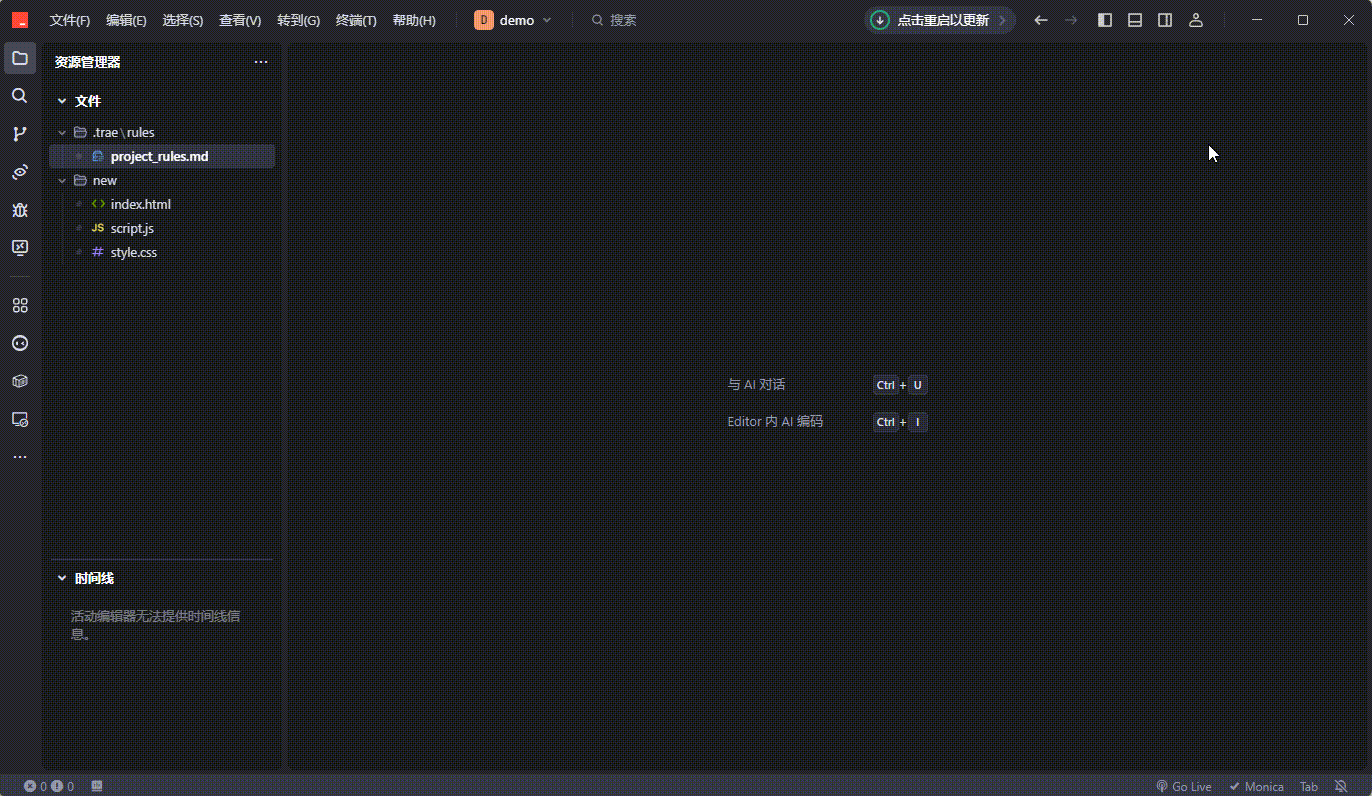Open the 编辑(E) menu
The height and width of the screenshot is (796, 1372).
coord(126,20)
